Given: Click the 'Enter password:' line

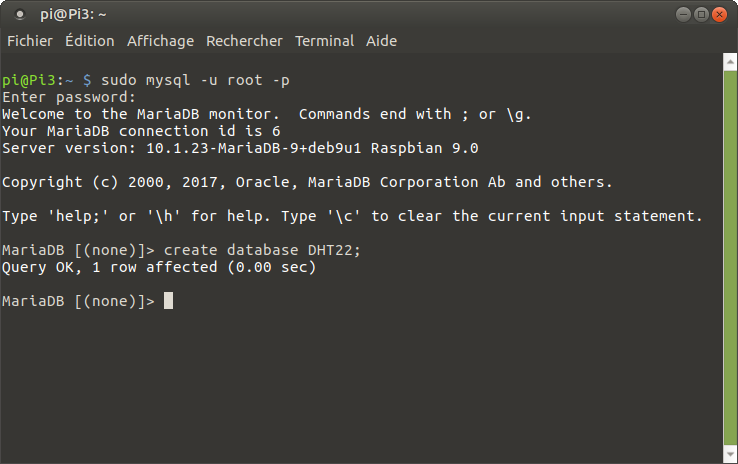Looking at the screenshot, I should click(x=69, y=97).
